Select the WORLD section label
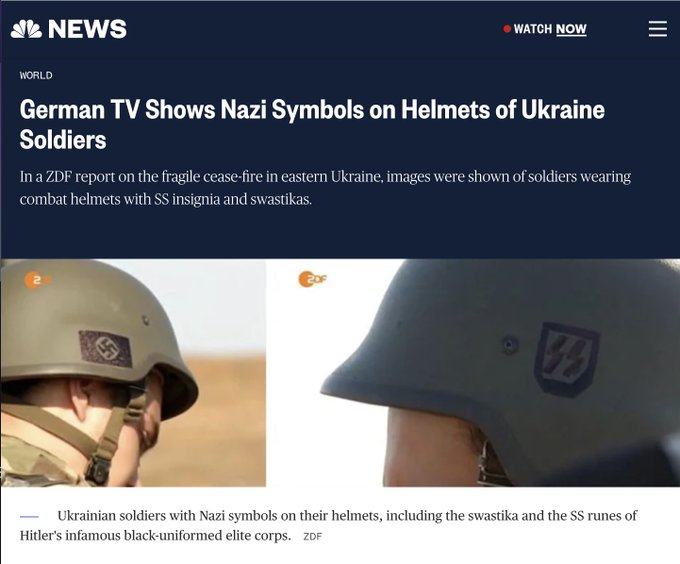680x564 pixels. 36,75
